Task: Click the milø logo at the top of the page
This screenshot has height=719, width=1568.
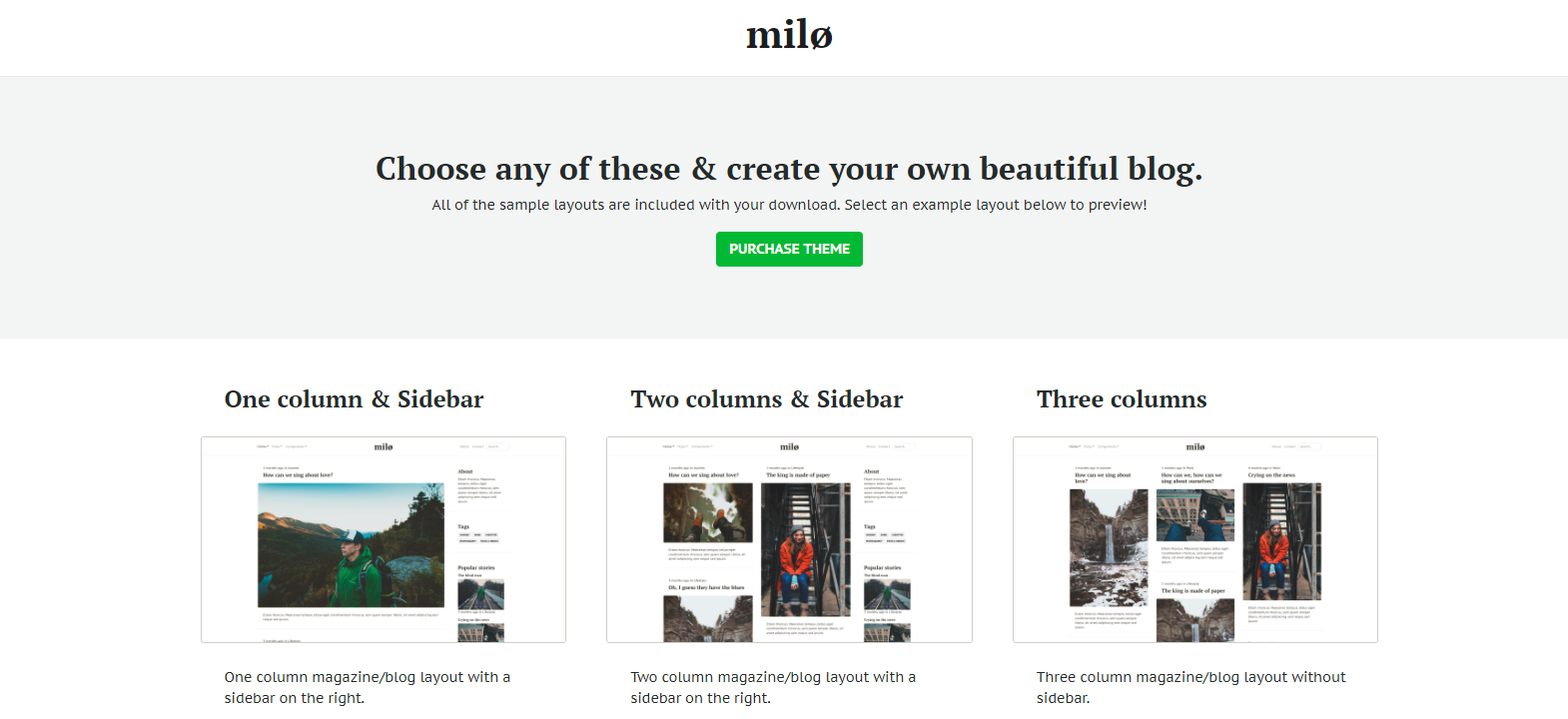Action: (x=789, y=35)
